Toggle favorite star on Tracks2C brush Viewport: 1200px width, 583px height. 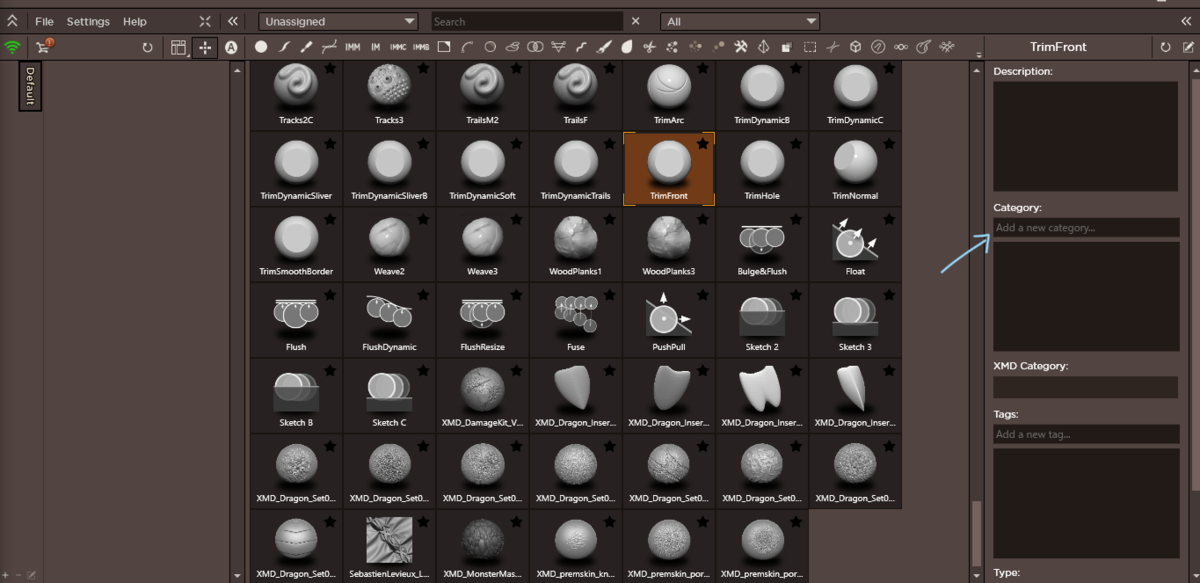coord(330,68)
